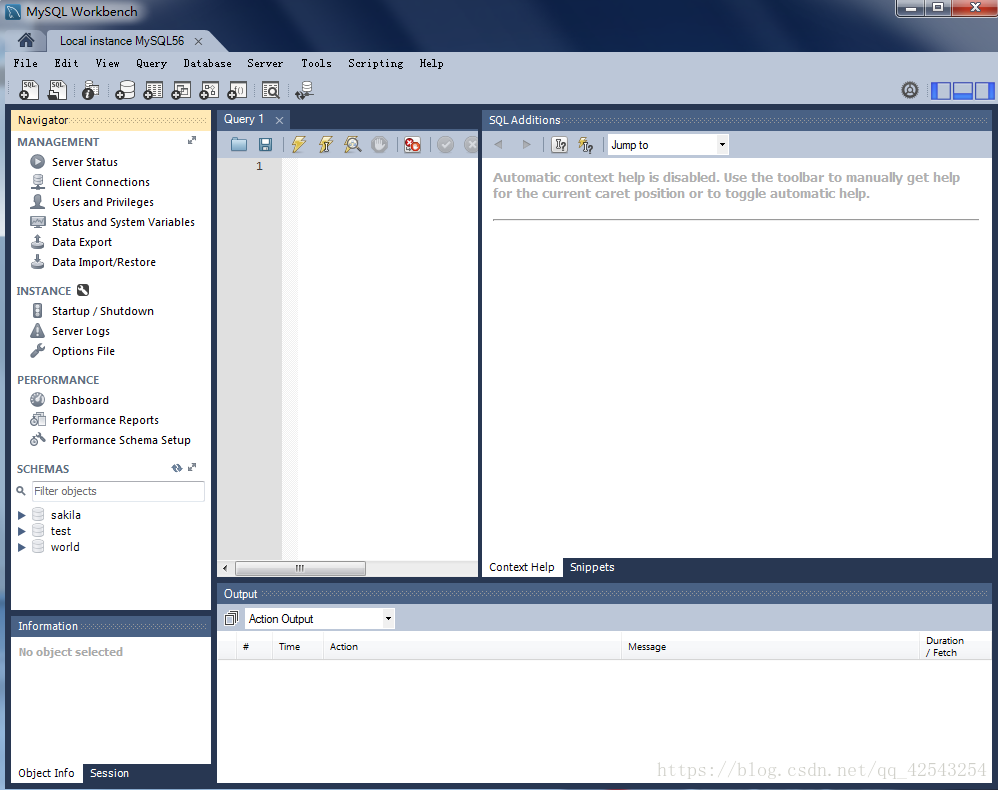Toggle the left sidebar panel visibility
998x790 pixels.
pos(941,90)
